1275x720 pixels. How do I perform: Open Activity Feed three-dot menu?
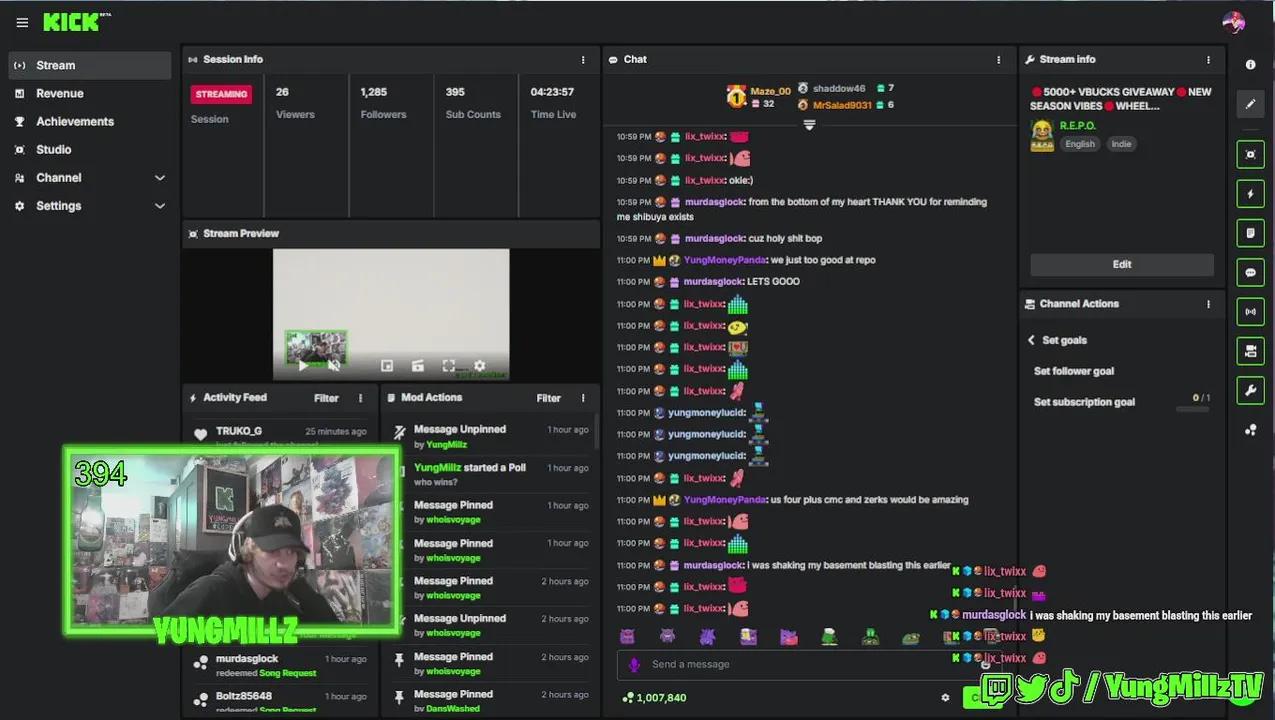361,398
